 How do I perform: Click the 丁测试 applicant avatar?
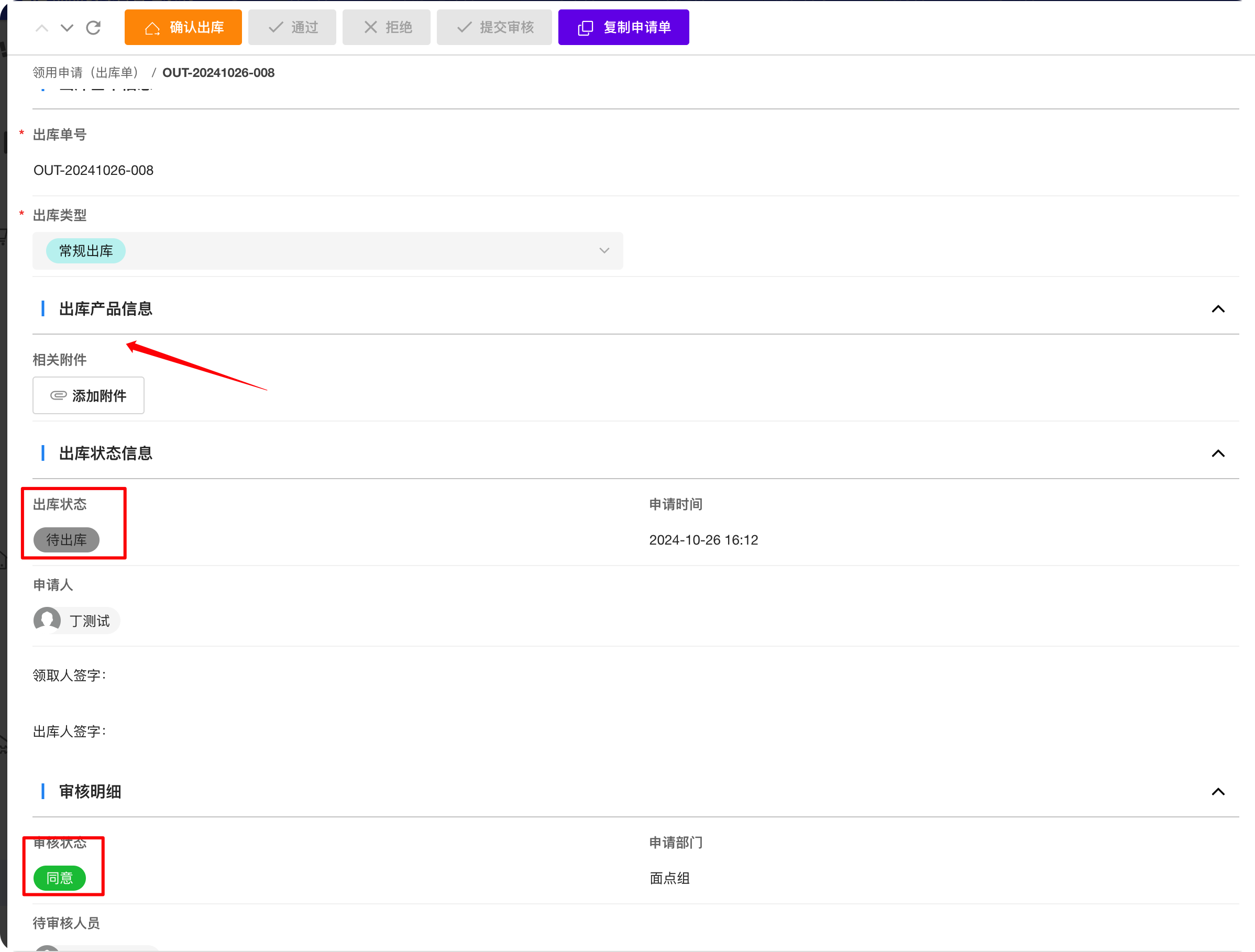[x=47, y=620]
